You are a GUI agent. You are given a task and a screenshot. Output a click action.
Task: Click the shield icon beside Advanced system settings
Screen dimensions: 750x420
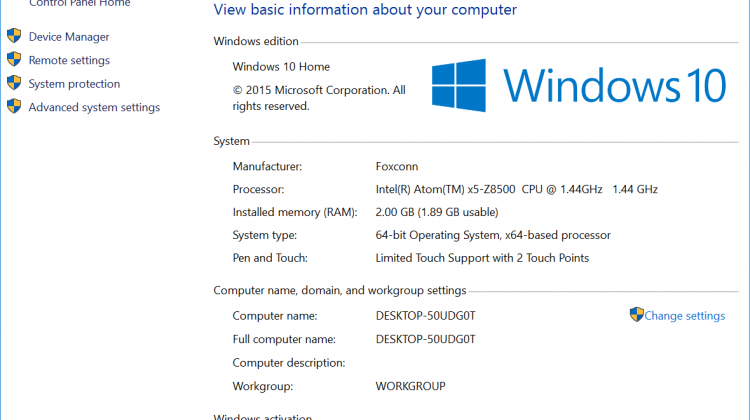click(x=14, y=106)
